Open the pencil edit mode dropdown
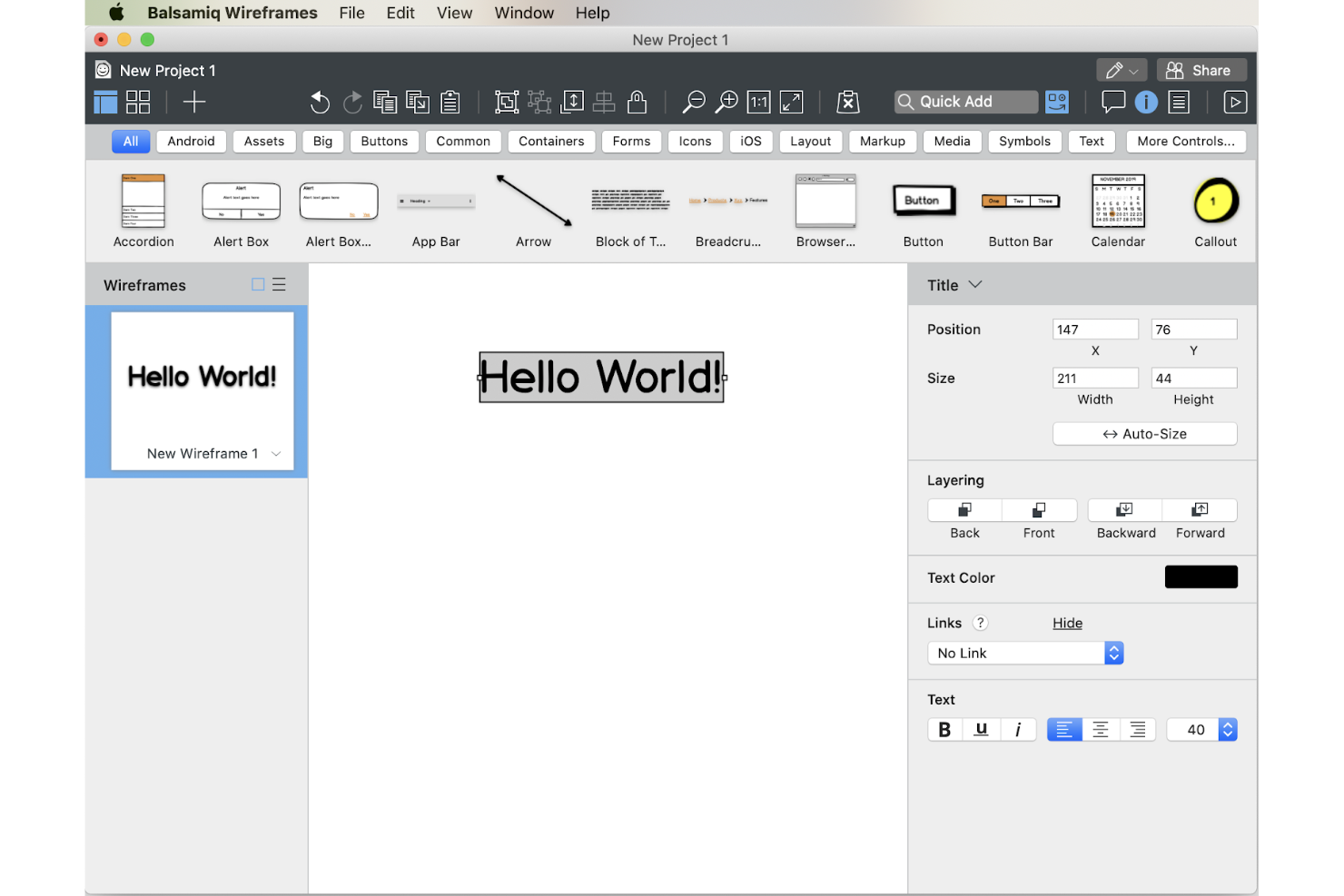The image size is (1344, 896). point(1122,70)
